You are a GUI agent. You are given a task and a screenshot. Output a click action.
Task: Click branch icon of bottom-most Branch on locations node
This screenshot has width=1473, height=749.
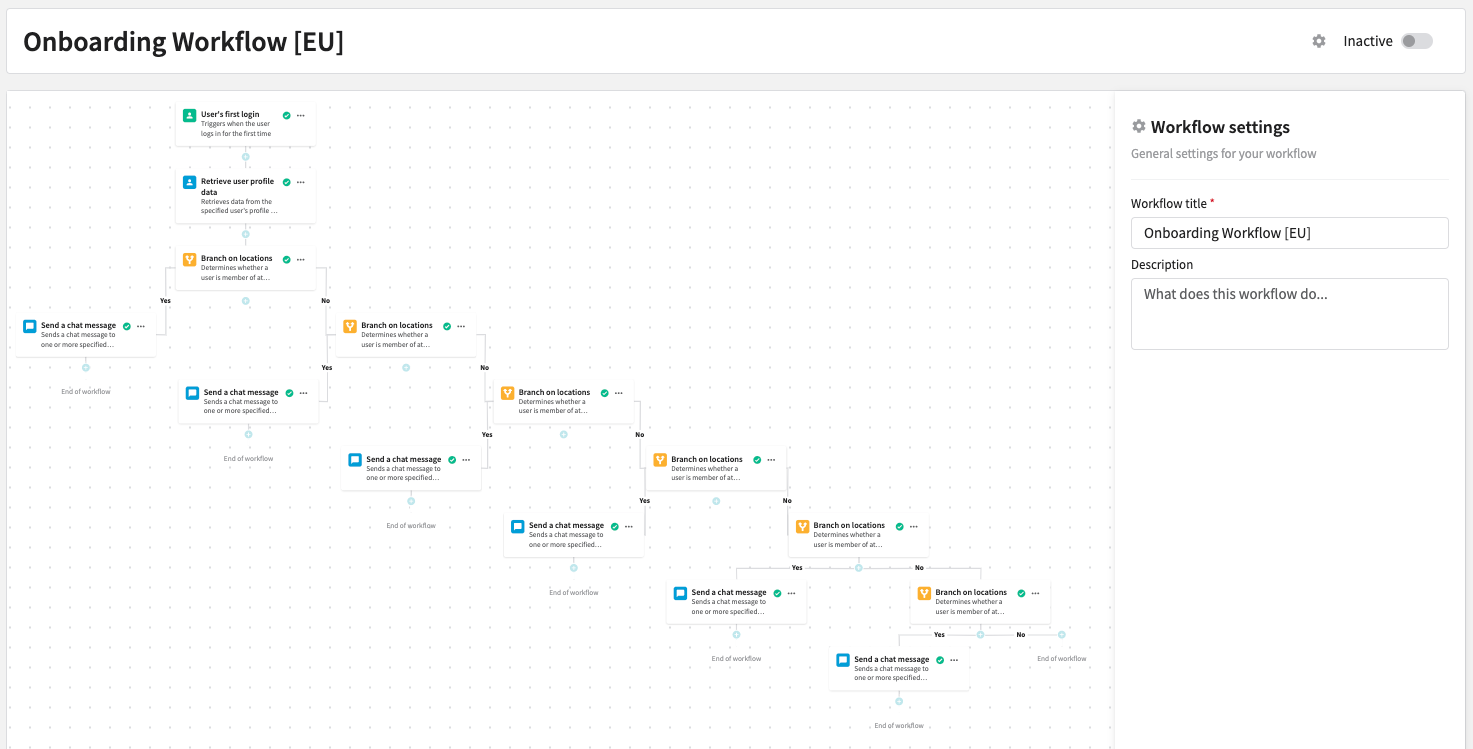tap(924, 594)
